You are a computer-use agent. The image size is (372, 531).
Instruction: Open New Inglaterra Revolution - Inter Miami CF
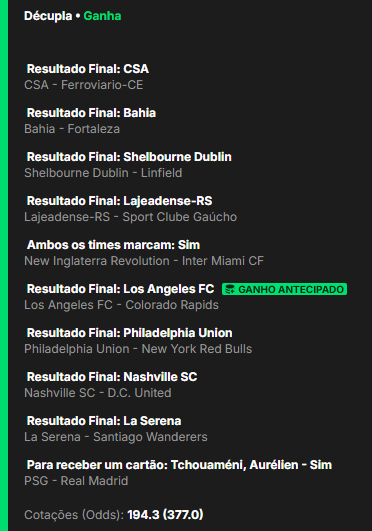pos(144,261)
